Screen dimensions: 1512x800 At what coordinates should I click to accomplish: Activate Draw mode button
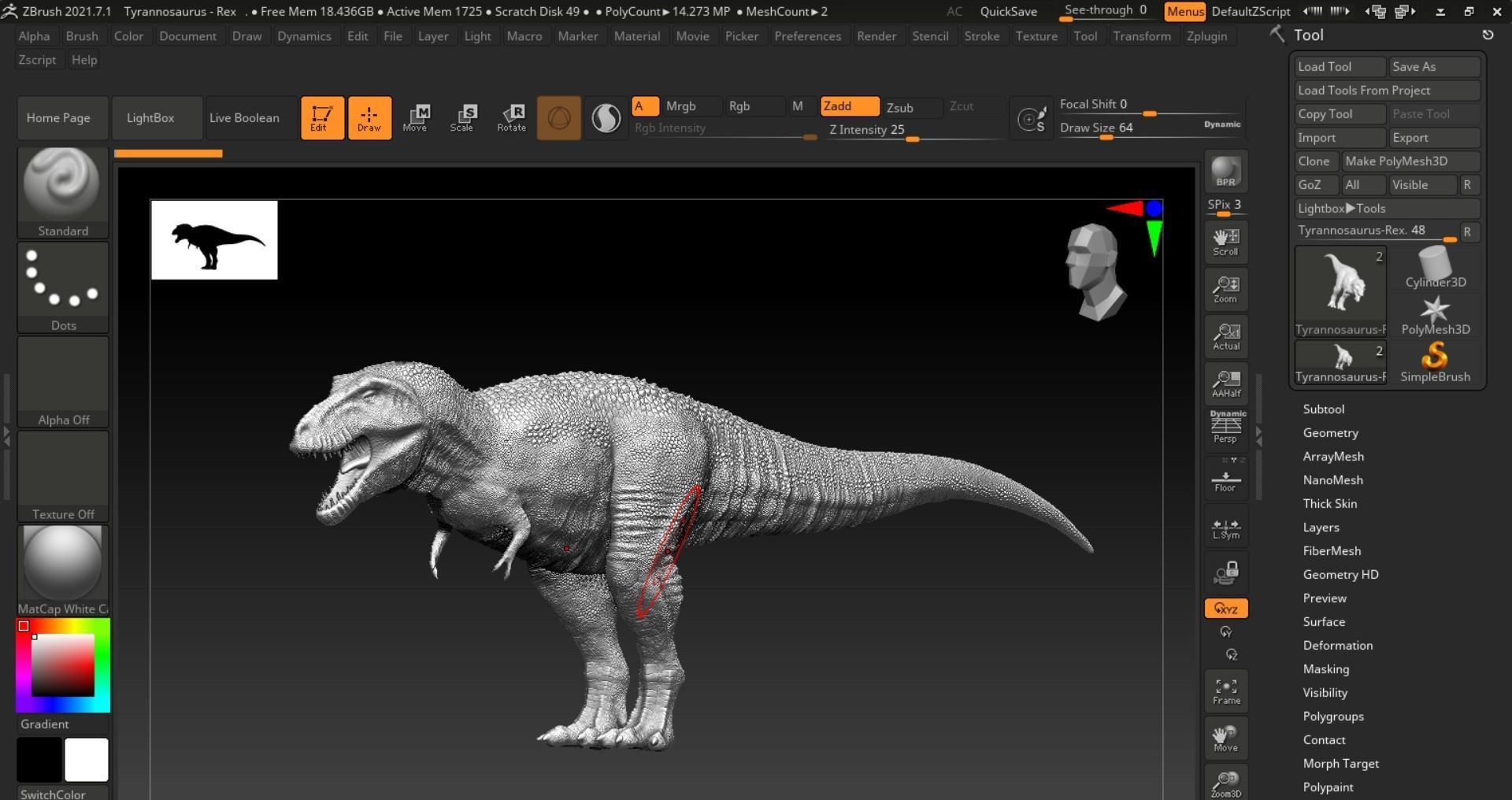point(369,118)
